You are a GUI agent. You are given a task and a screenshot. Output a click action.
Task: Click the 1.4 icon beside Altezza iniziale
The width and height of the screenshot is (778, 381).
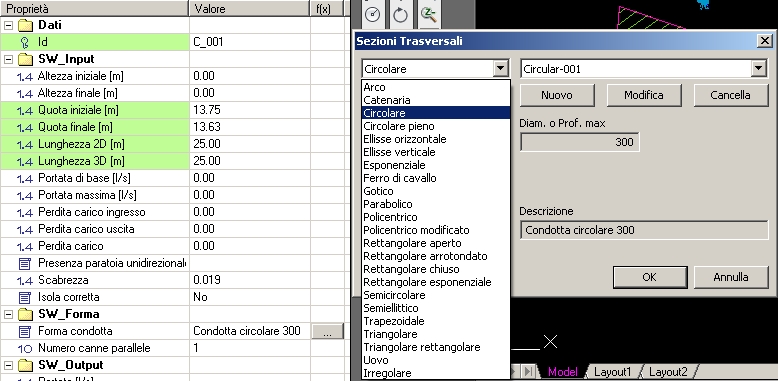coord(24,76)
